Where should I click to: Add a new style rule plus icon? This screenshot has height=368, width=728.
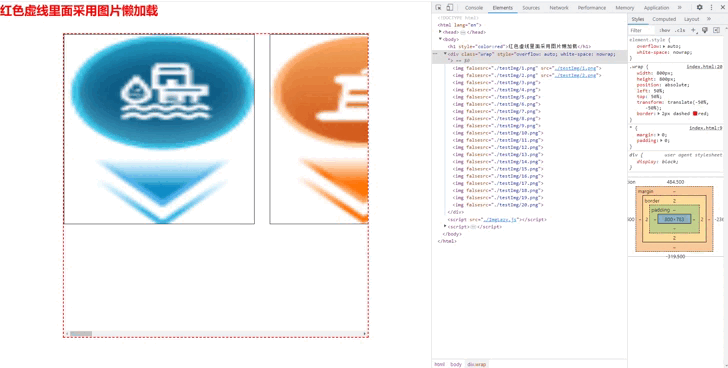tap(693, 30)
